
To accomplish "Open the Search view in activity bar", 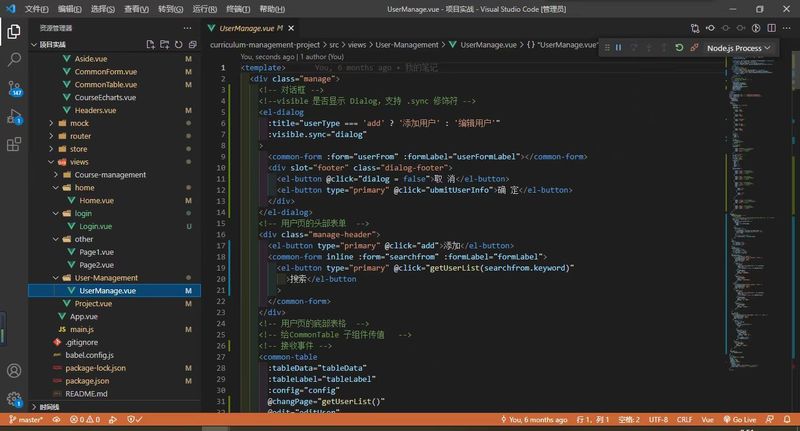I will pyautogui.click(x=14, y=60).
